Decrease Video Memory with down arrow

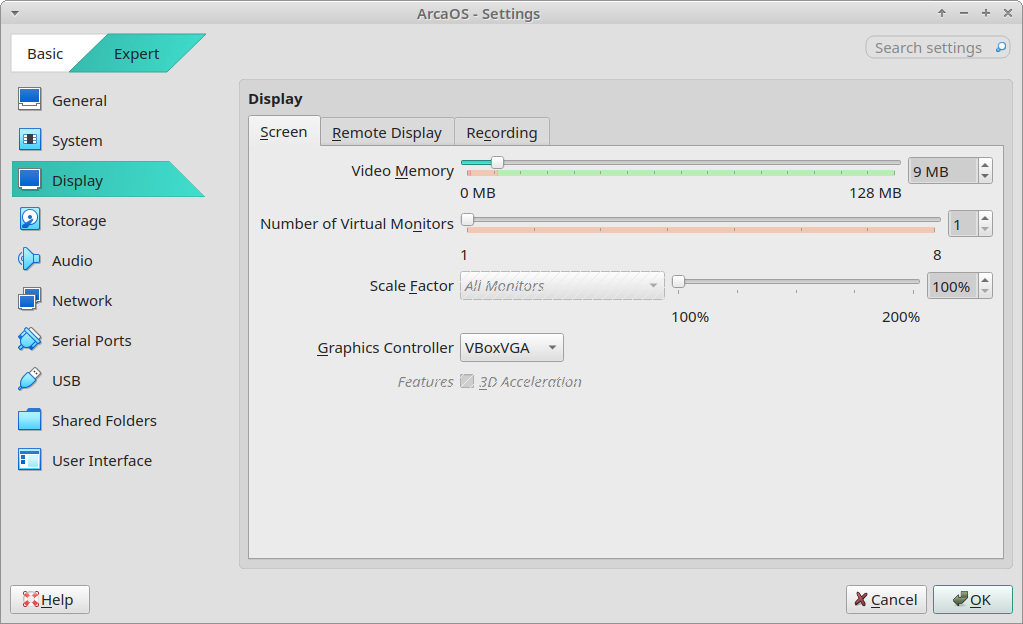[985, 177]
